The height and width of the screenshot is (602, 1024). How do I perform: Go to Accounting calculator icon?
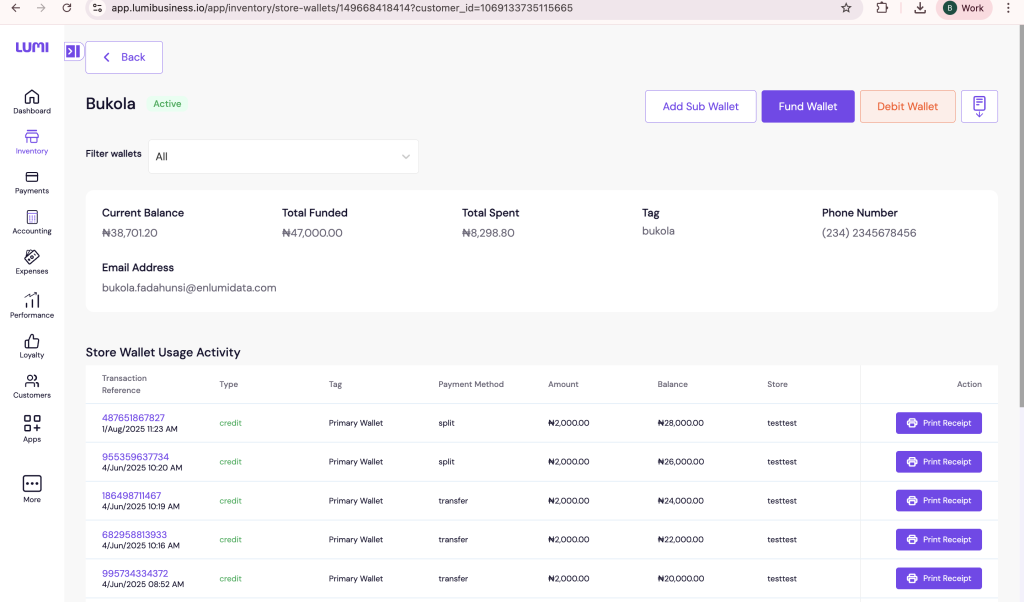[x=32, y=218]
